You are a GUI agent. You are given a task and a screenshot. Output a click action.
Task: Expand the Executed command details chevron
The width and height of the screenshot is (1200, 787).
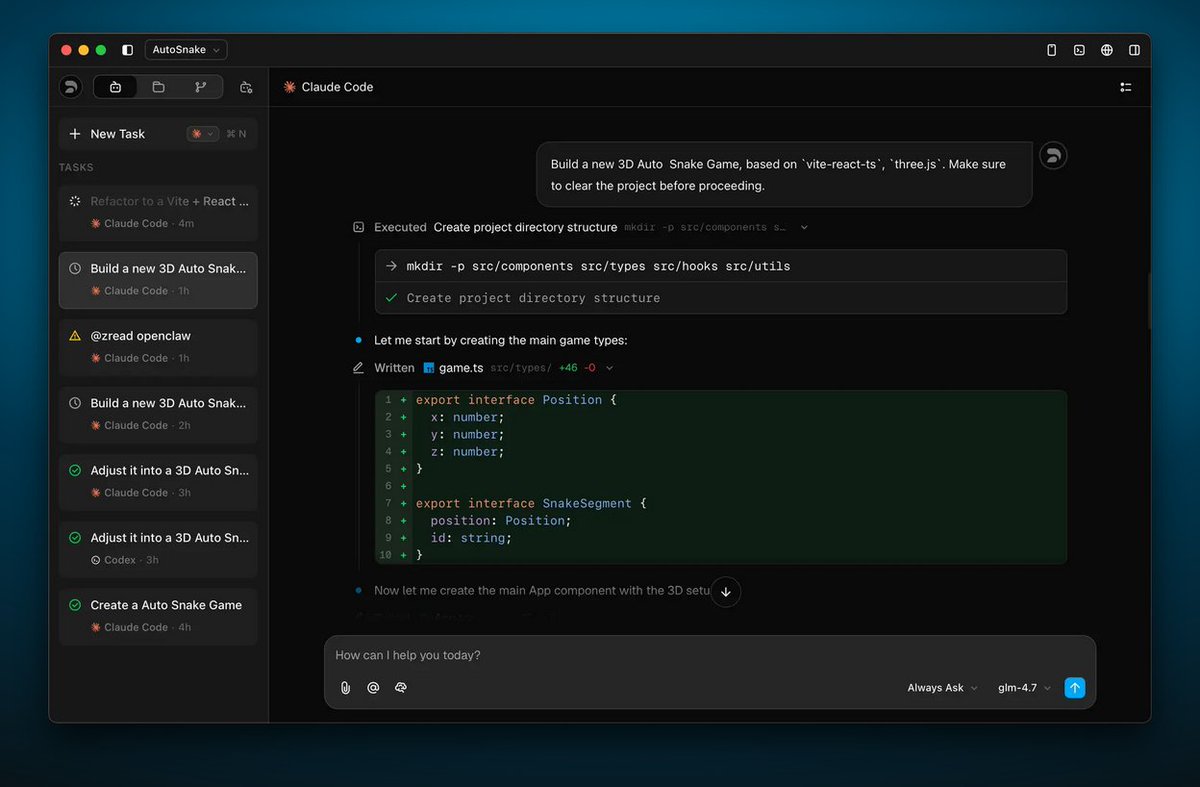pos(804,228)
